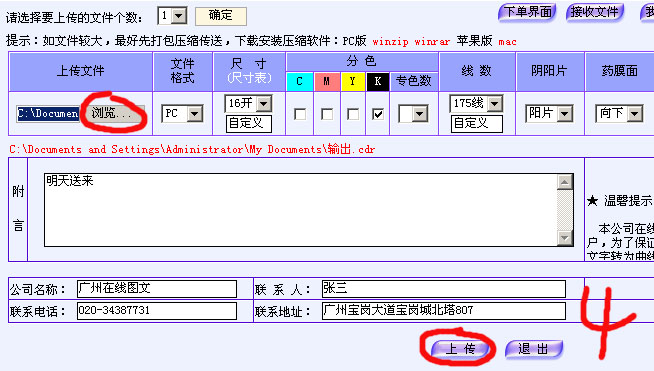Viewport: 654px width, 371px height.
Task: Uncheck the black K color checkbox
Action: click(378, 114)
